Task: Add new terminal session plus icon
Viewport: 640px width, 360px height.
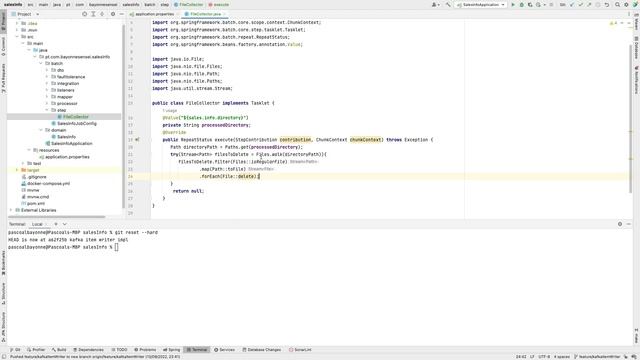Action: tap(56, 224)
